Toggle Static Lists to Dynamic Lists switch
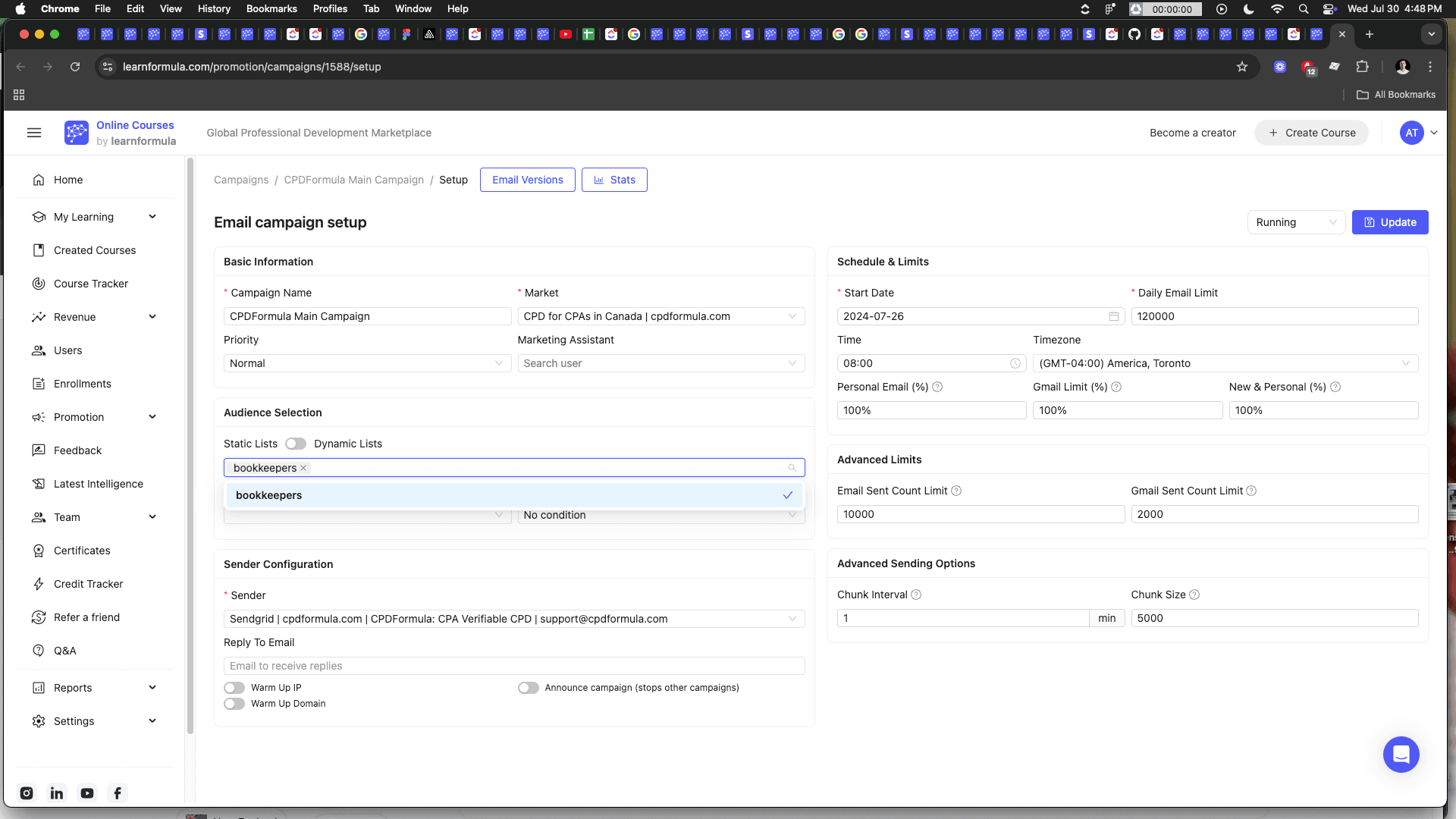Image resolution: width=1456 pixels, height=819 pixels. click(x=296, y=444)
